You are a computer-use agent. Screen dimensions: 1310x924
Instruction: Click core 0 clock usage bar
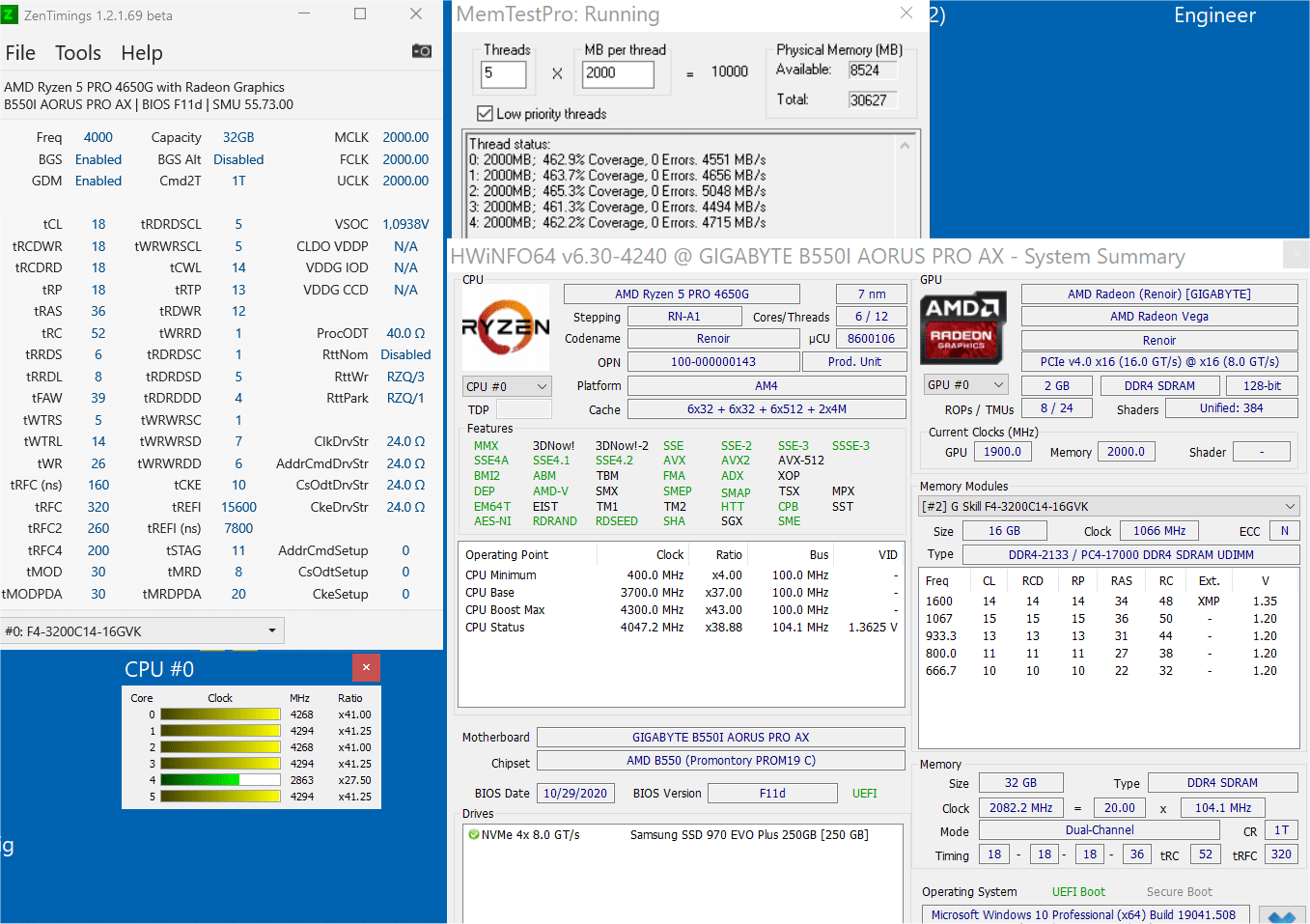pos(220,714)
